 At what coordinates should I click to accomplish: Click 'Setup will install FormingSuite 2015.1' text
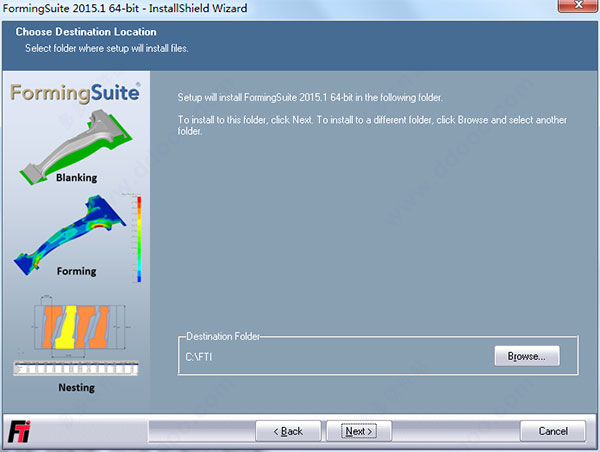tap(310, 98)
